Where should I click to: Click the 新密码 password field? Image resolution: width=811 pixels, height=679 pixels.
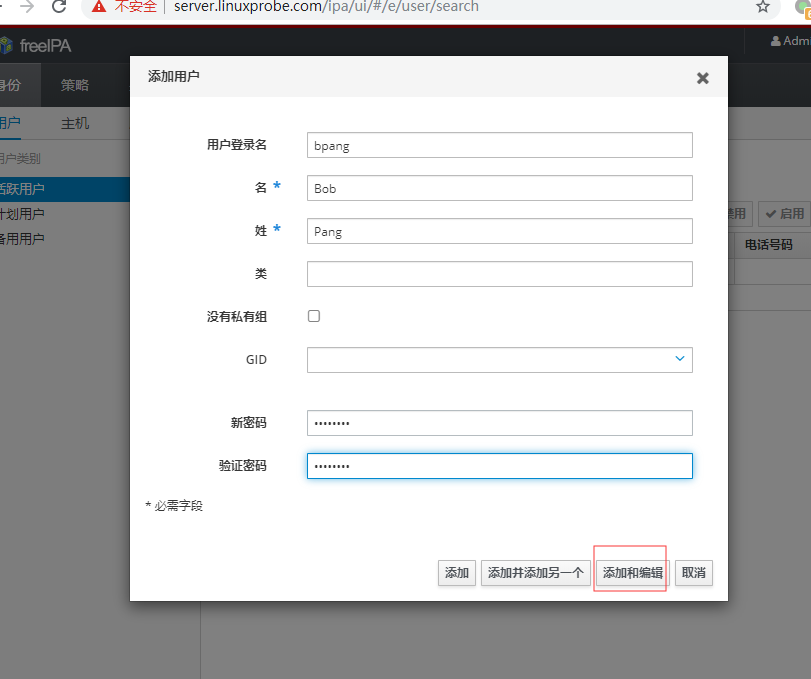(x=500, y=423)
